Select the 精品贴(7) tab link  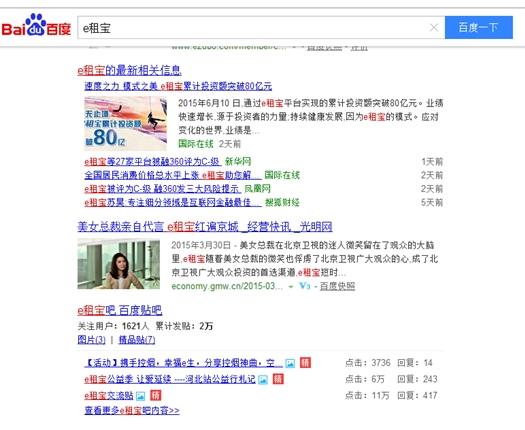(x=137, y=340)
